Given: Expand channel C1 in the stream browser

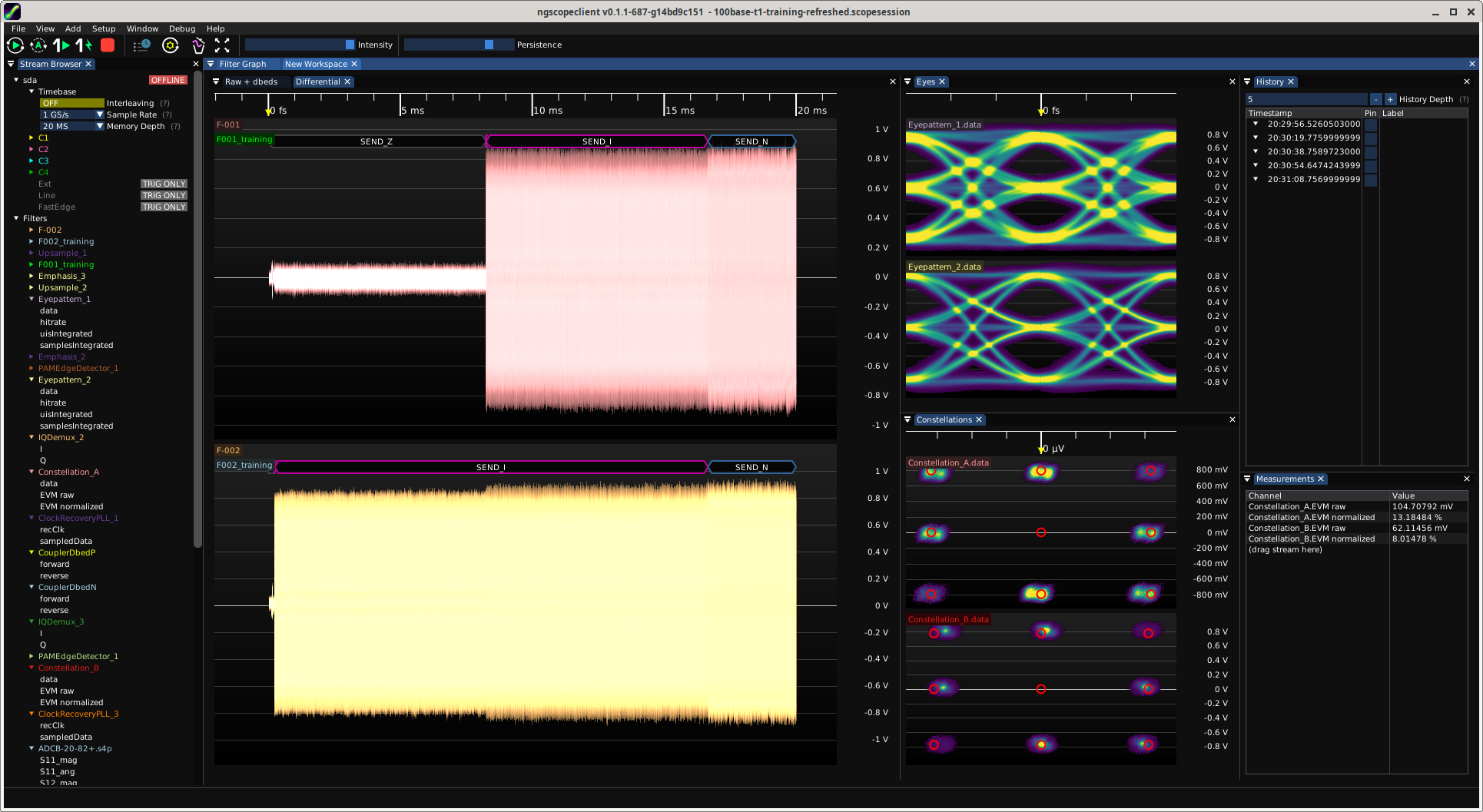Looking at the screenshot, I should 32,138.
